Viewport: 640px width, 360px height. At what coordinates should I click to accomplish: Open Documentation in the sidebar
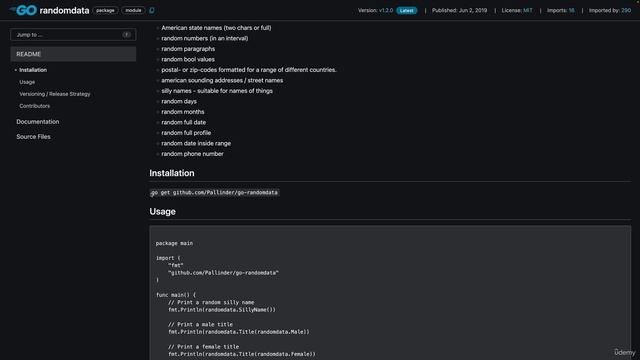point(38,122)
